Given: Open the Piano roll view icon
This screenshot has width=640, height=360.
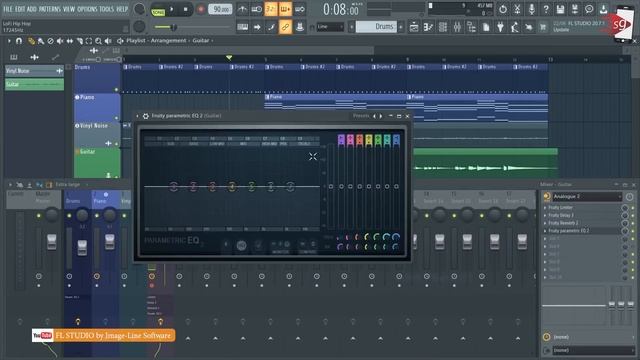Looking at the screenshot, I should coord(428,27).
